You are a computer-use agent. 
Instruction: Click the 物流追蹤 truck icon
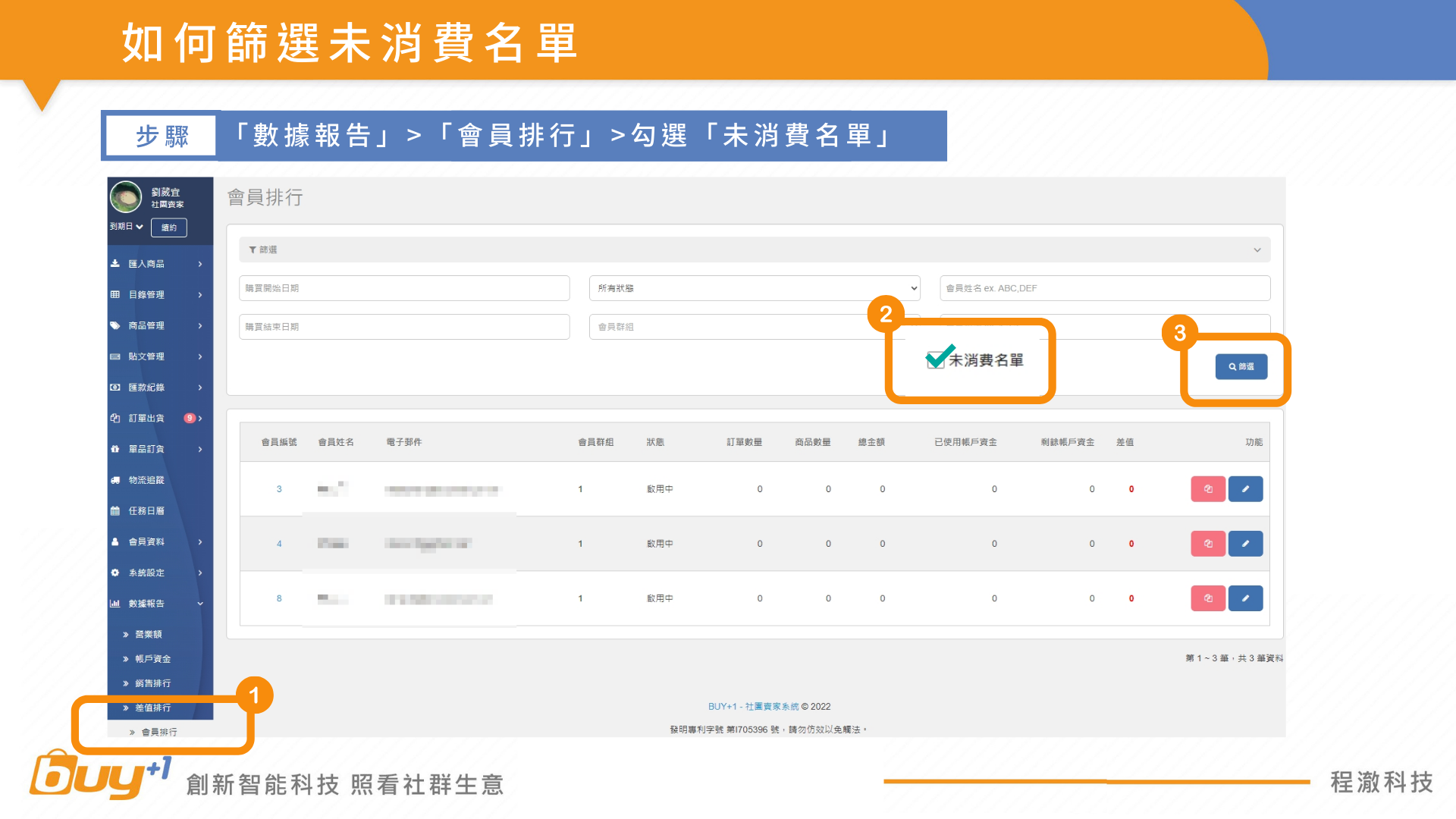click(x=115, y=480)
